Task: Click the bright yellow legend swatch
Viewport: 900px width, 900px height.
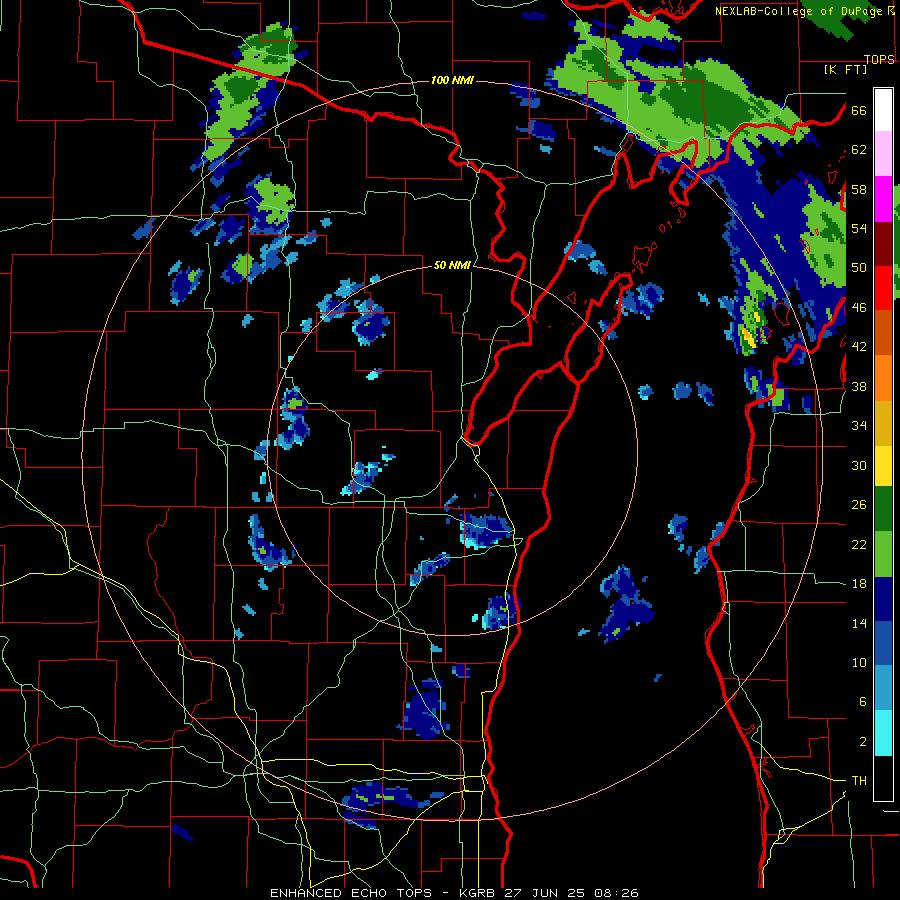Action: tap(883, 465)
